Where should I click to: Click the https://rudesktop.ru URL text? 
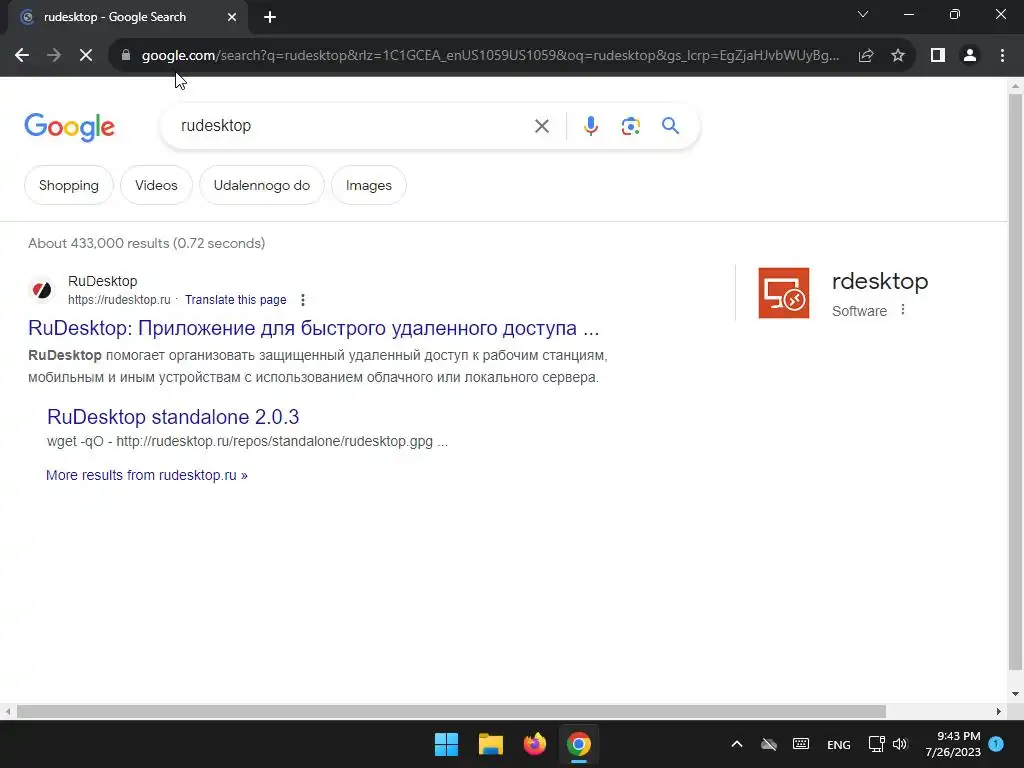119,300
